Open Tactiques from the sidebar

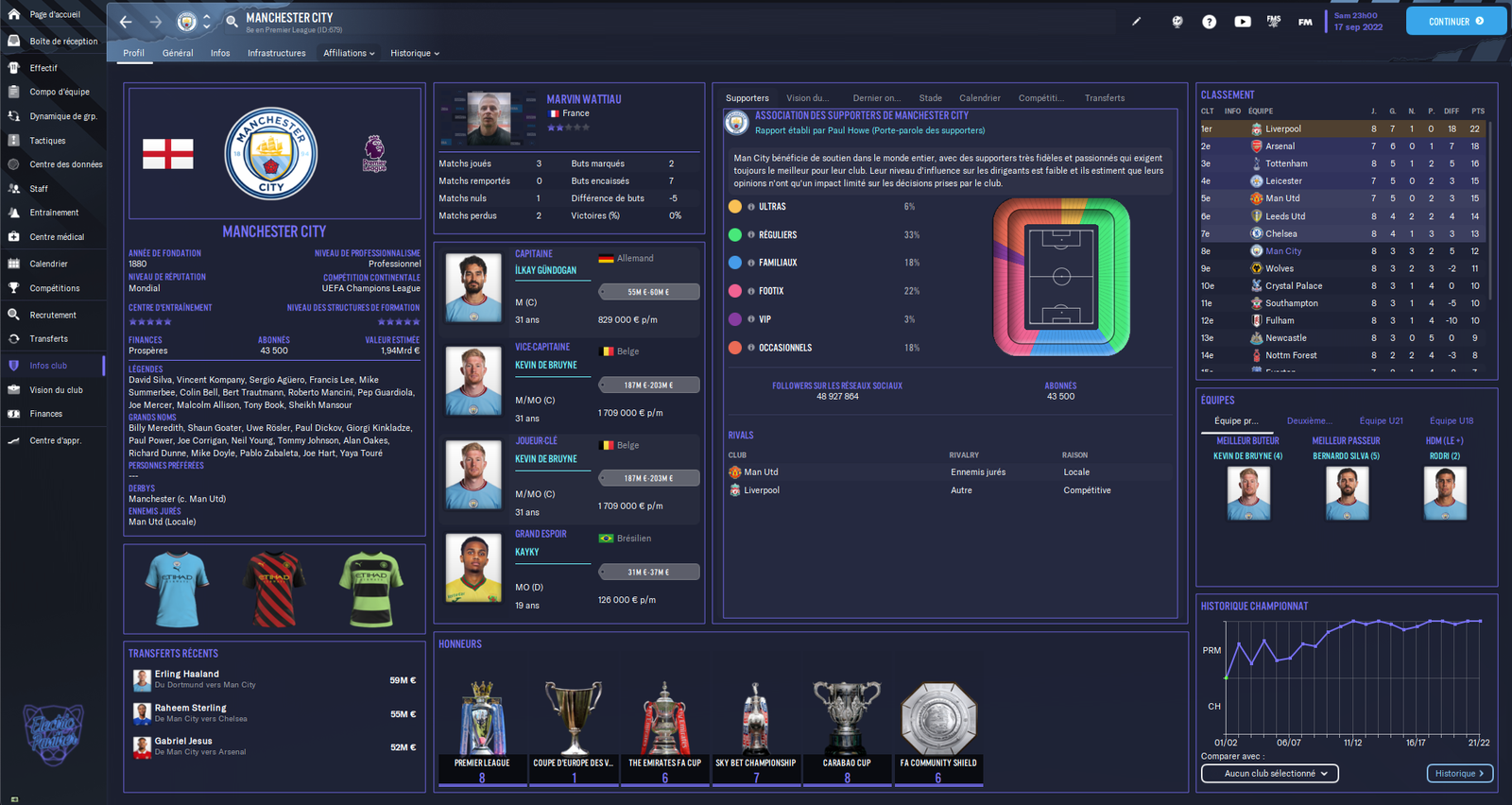coord(47,141)
